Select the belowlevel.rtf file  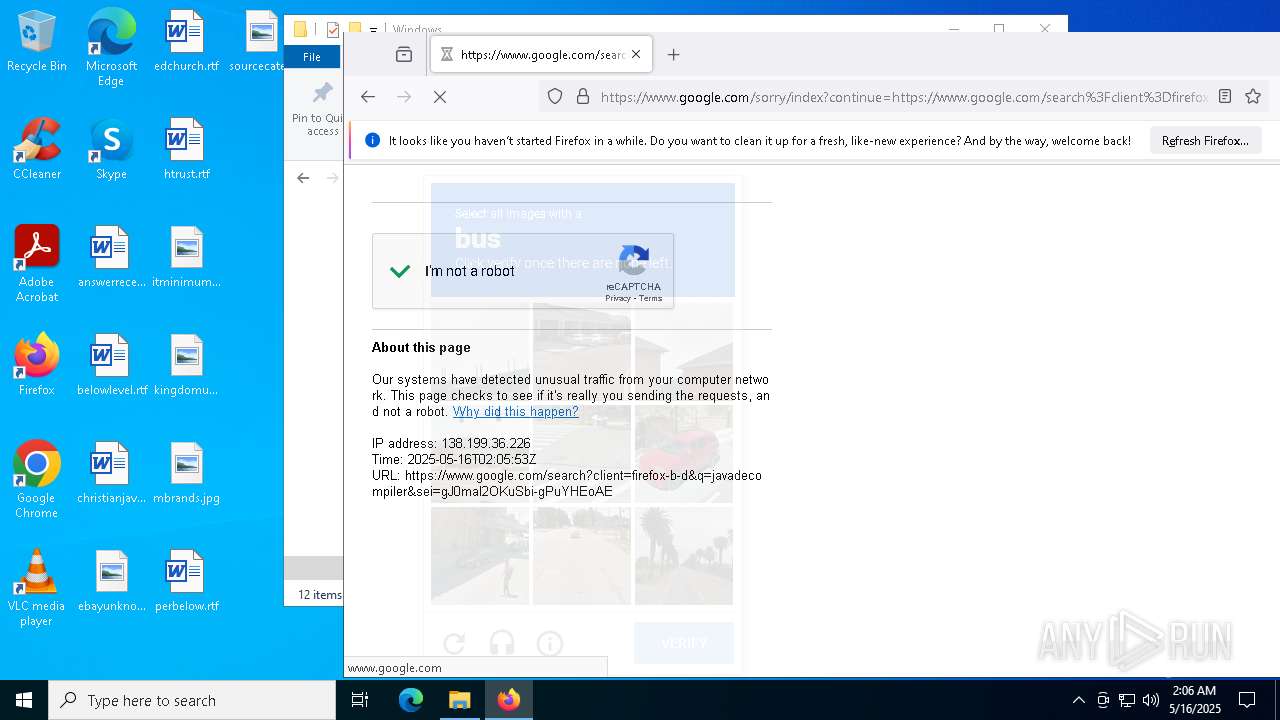111,364
